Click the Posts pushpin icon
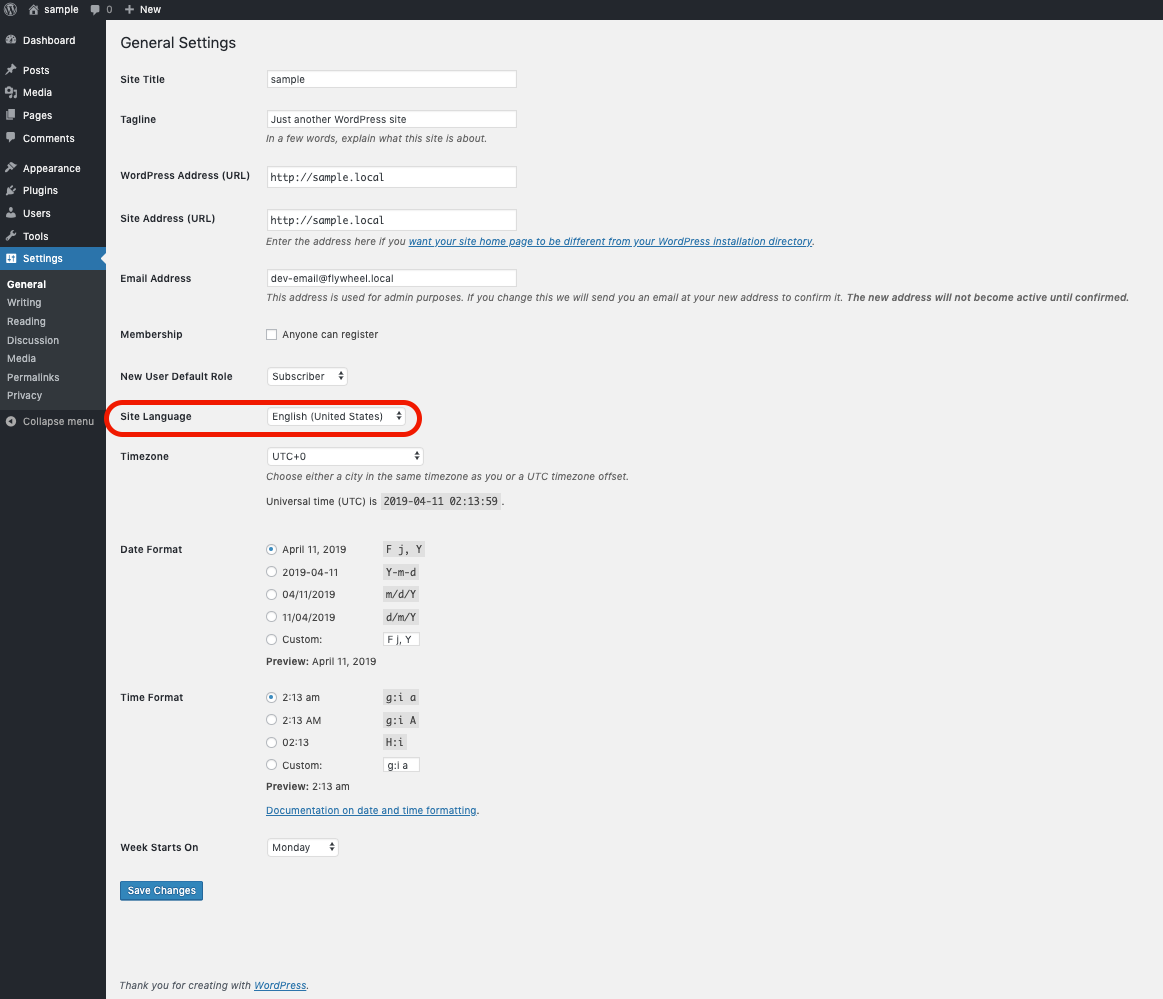1163x999 pixels. coord(11,70)
